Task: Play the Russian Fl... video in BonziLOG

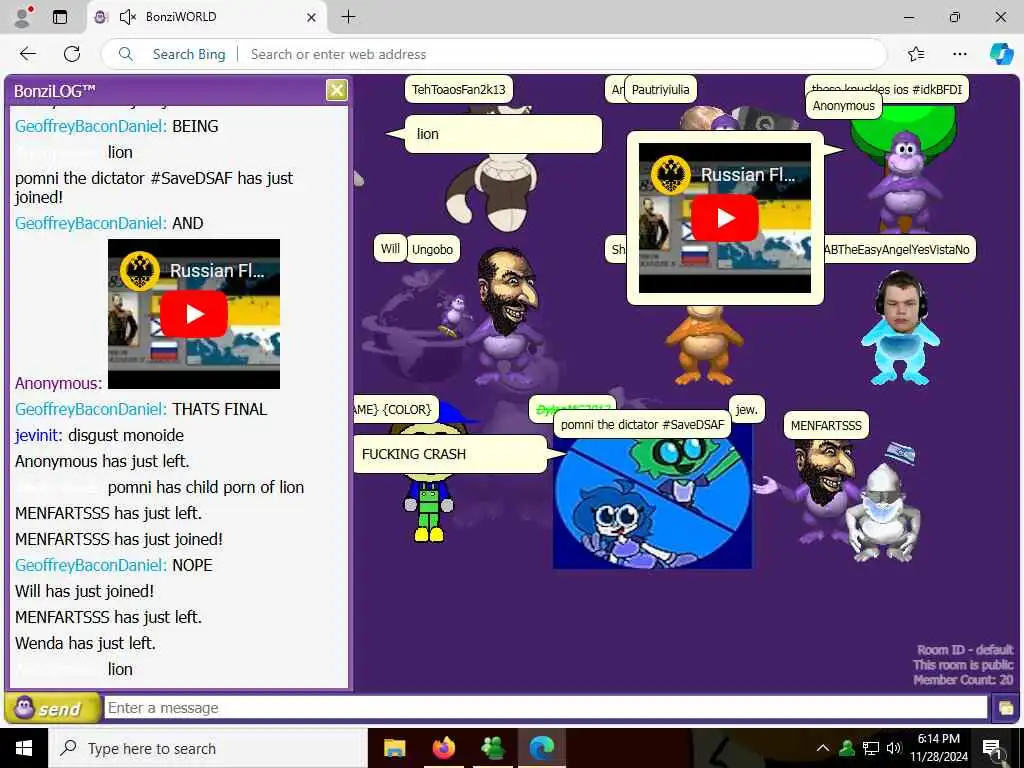Action: [194, 314]
